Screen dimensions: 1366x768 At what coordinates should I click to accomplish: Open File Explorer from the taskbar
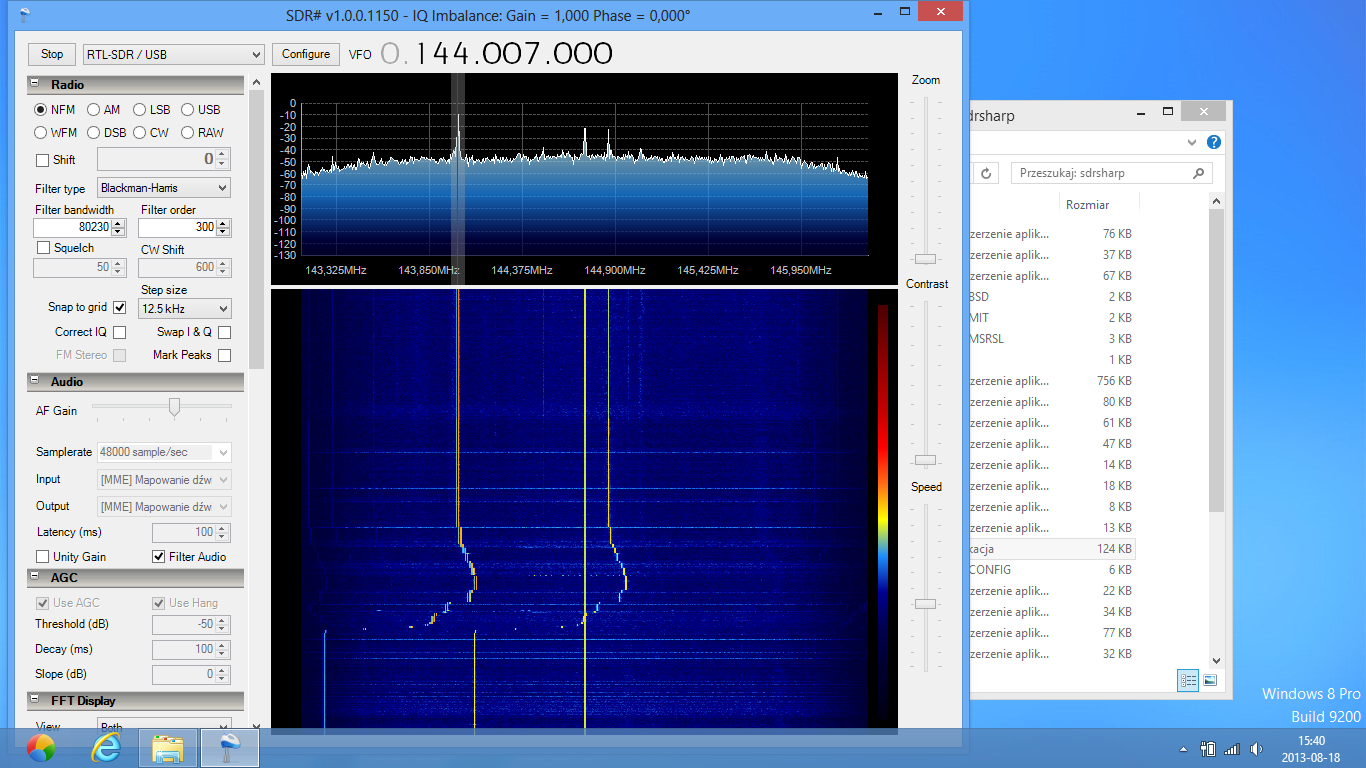(167, 747)
